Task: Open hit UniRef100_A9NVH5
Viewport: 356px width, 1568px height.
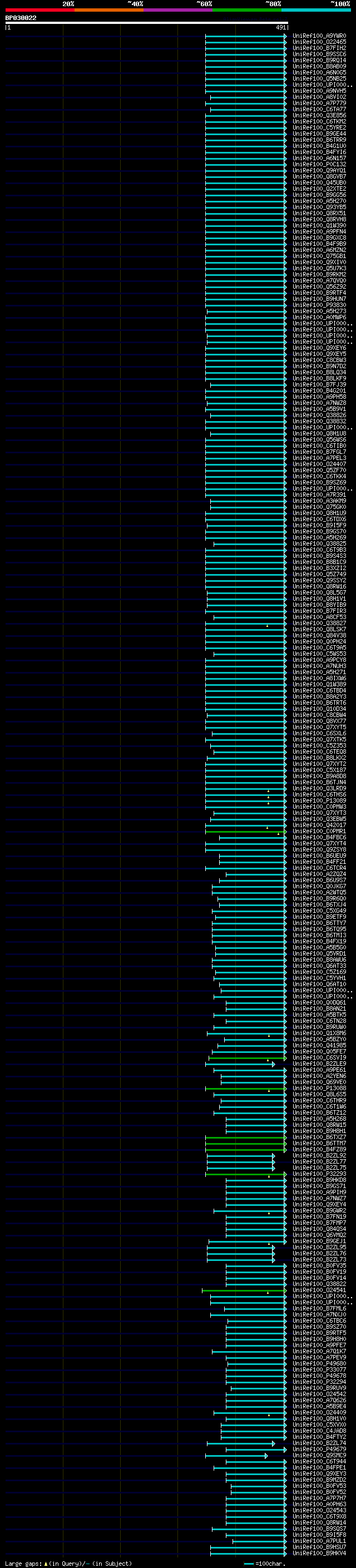Action: 319,91
